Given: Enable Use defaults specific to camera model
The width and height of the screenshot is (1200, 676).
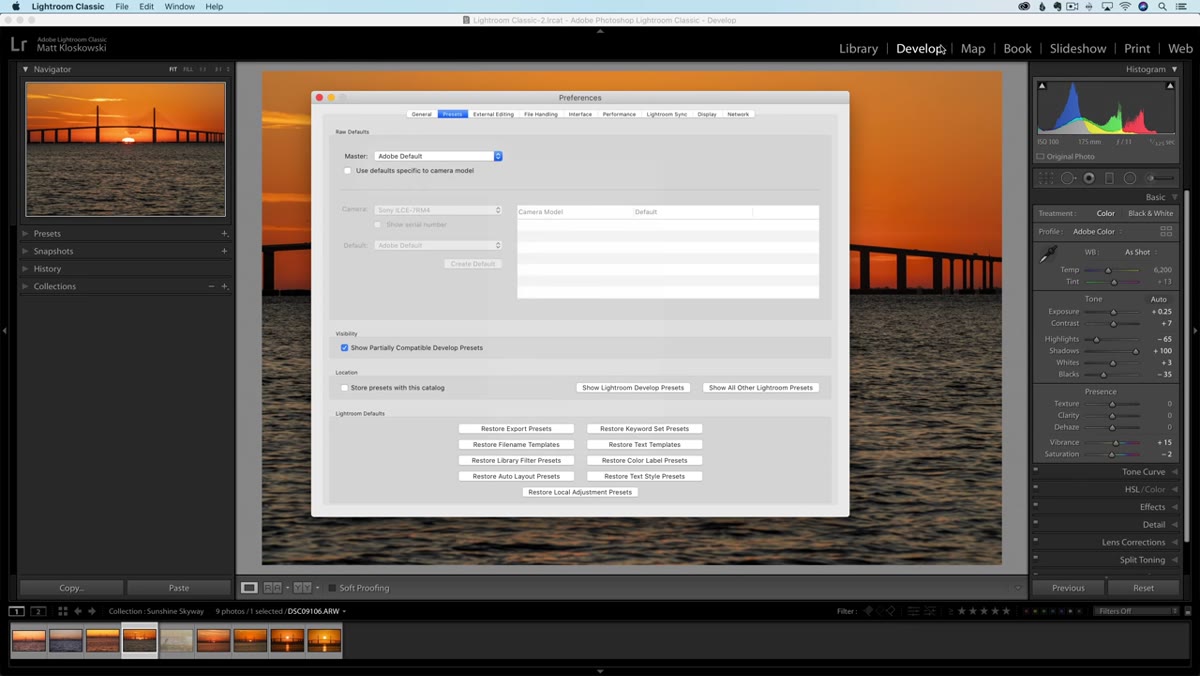Looking at the screenshot, I should point(348,171).
